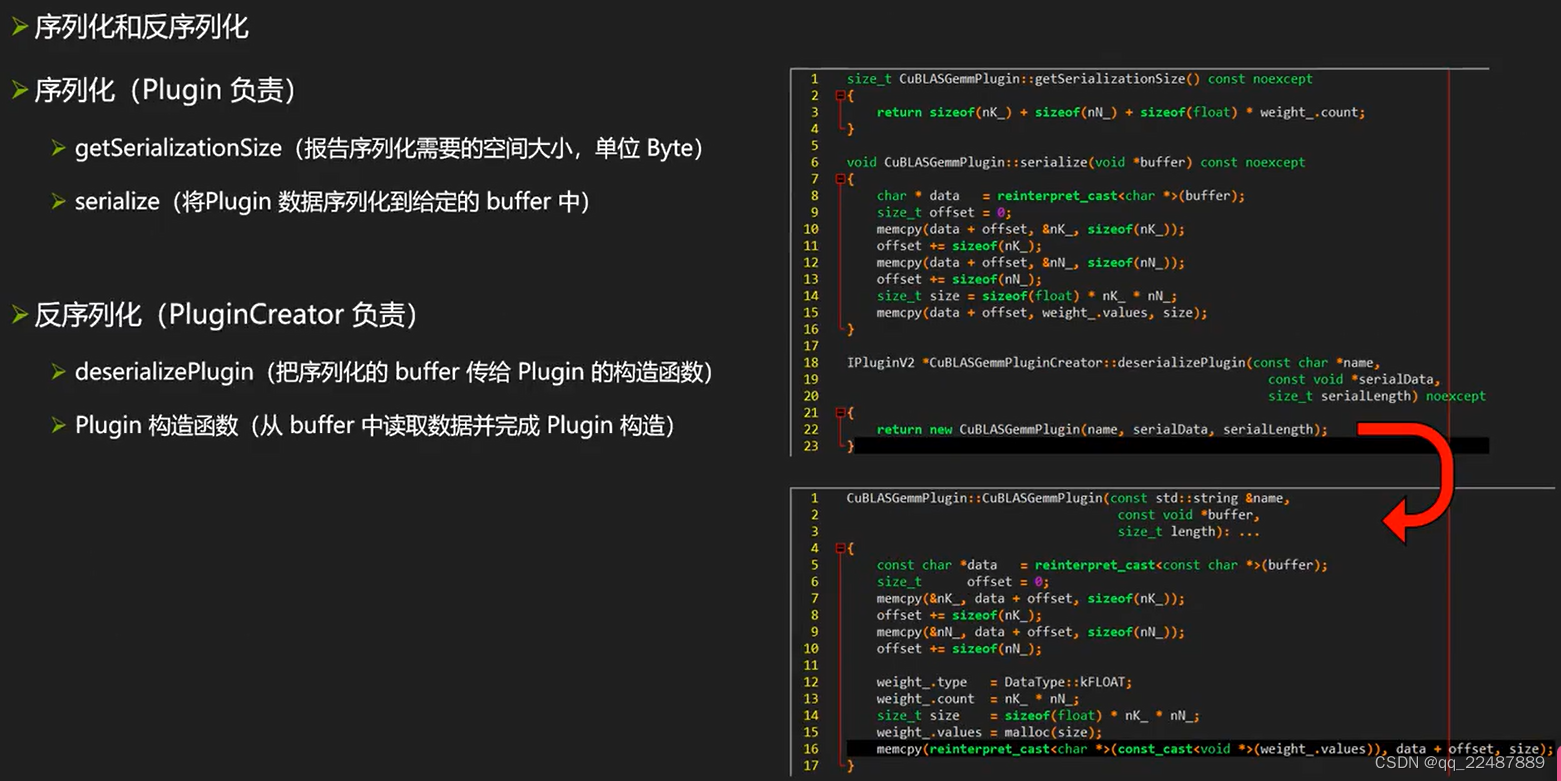Image resolution: width=1561 pixels, height=781 pixels.
Task: Click memcpy(&nK_, data + offset, sizeof(nK_)) line
Action: (1031, 598)
